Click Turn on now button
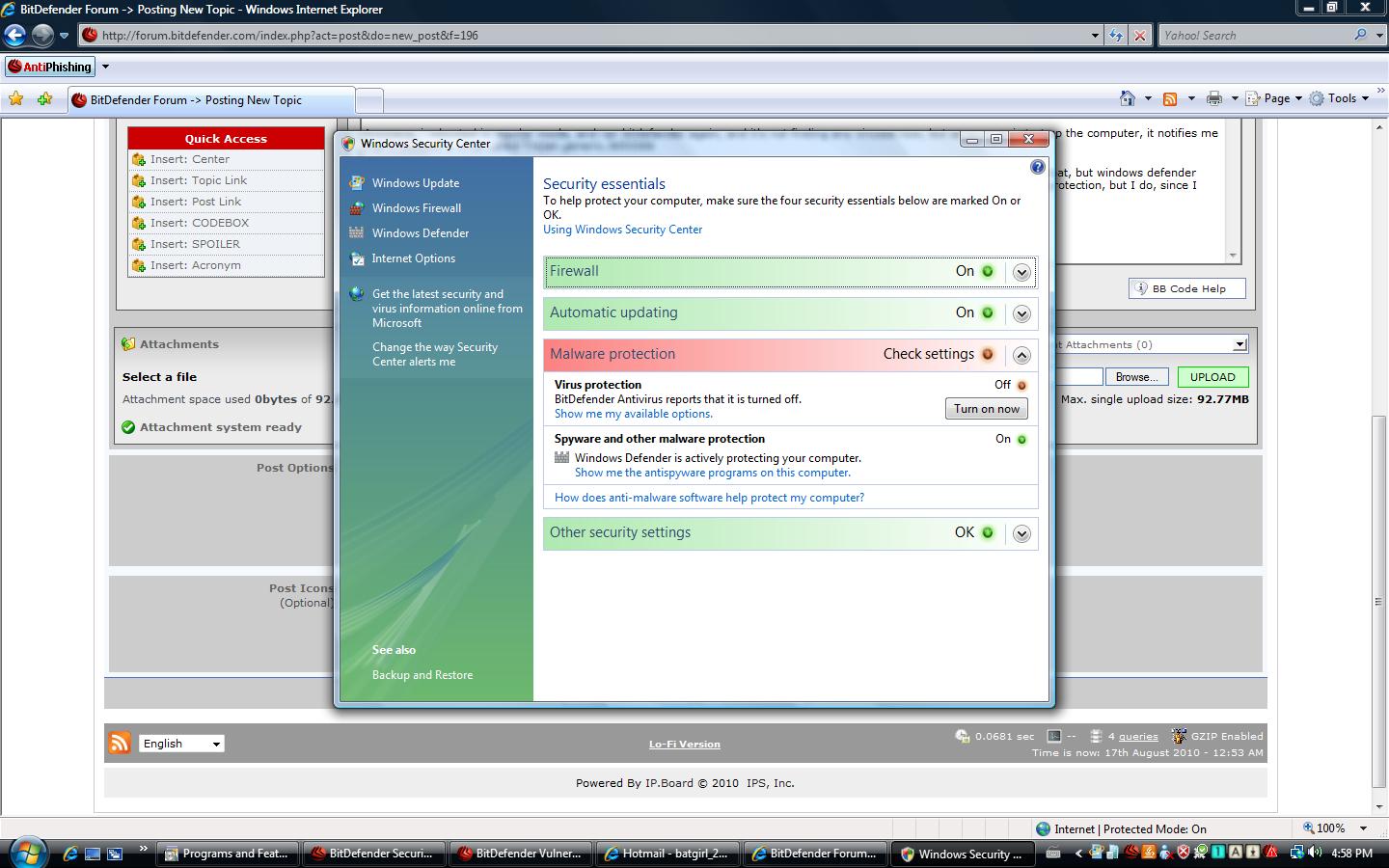 tap(986, 409)
